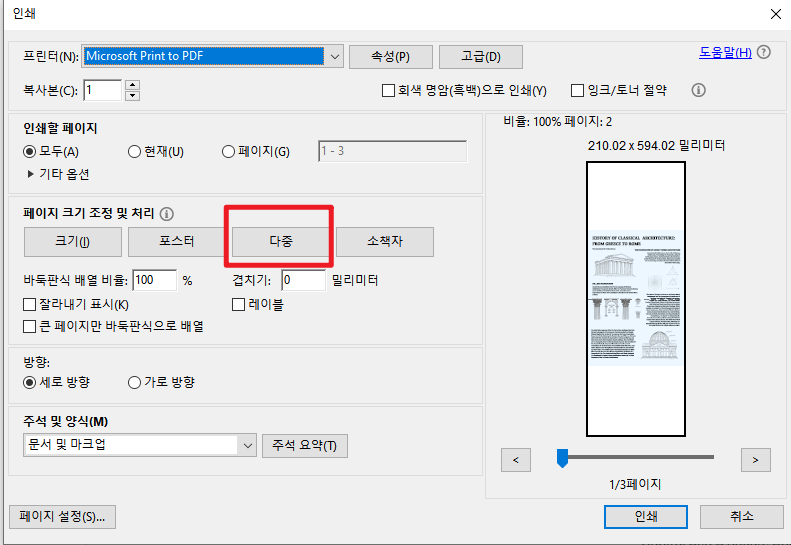Viewport: 791px width, 545px height.
Task: Go to next preview page with > button
Action: coord(755,460)
